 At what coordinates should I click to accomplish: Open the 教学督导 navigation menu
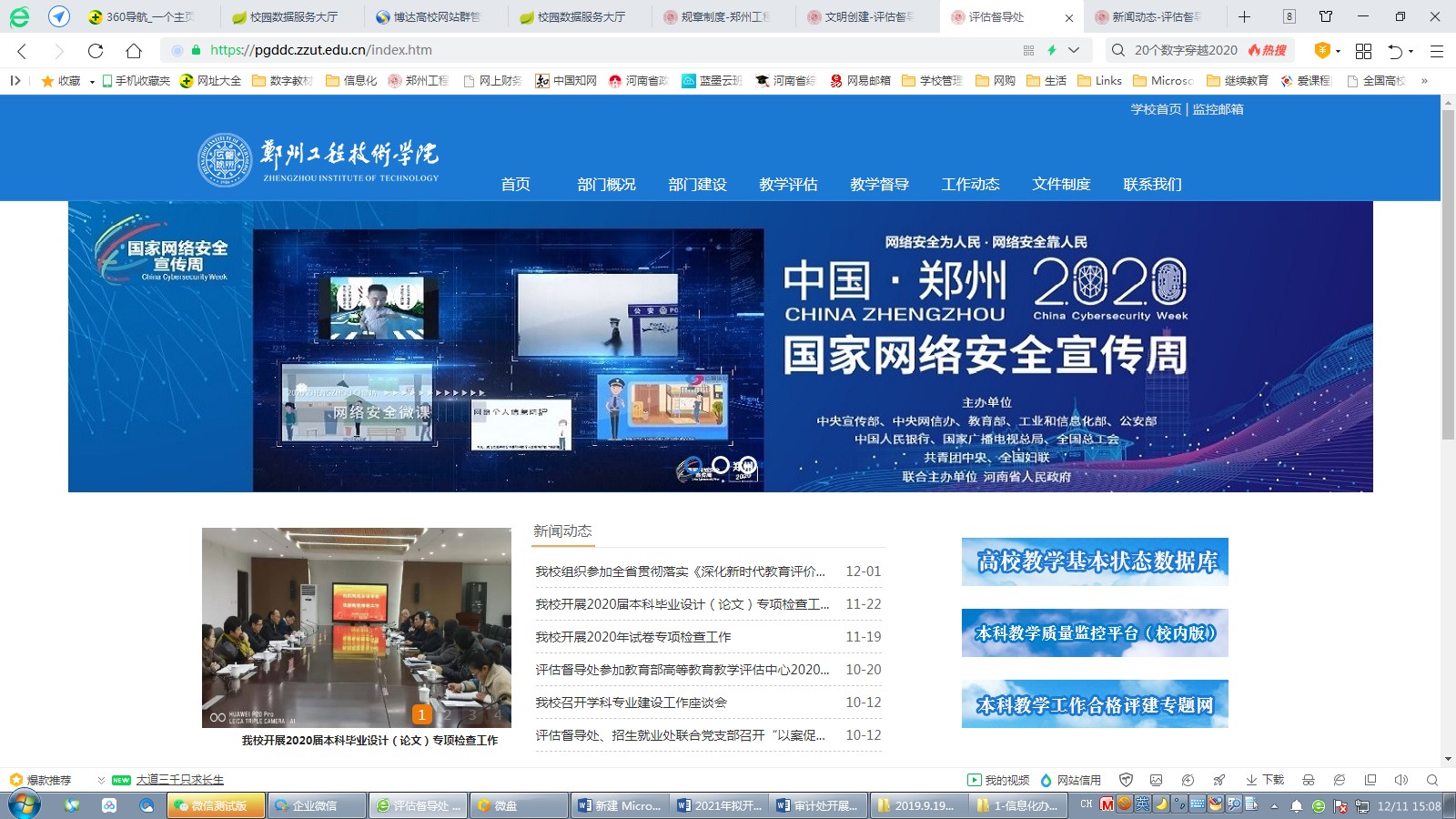click(x=879, y=184)
